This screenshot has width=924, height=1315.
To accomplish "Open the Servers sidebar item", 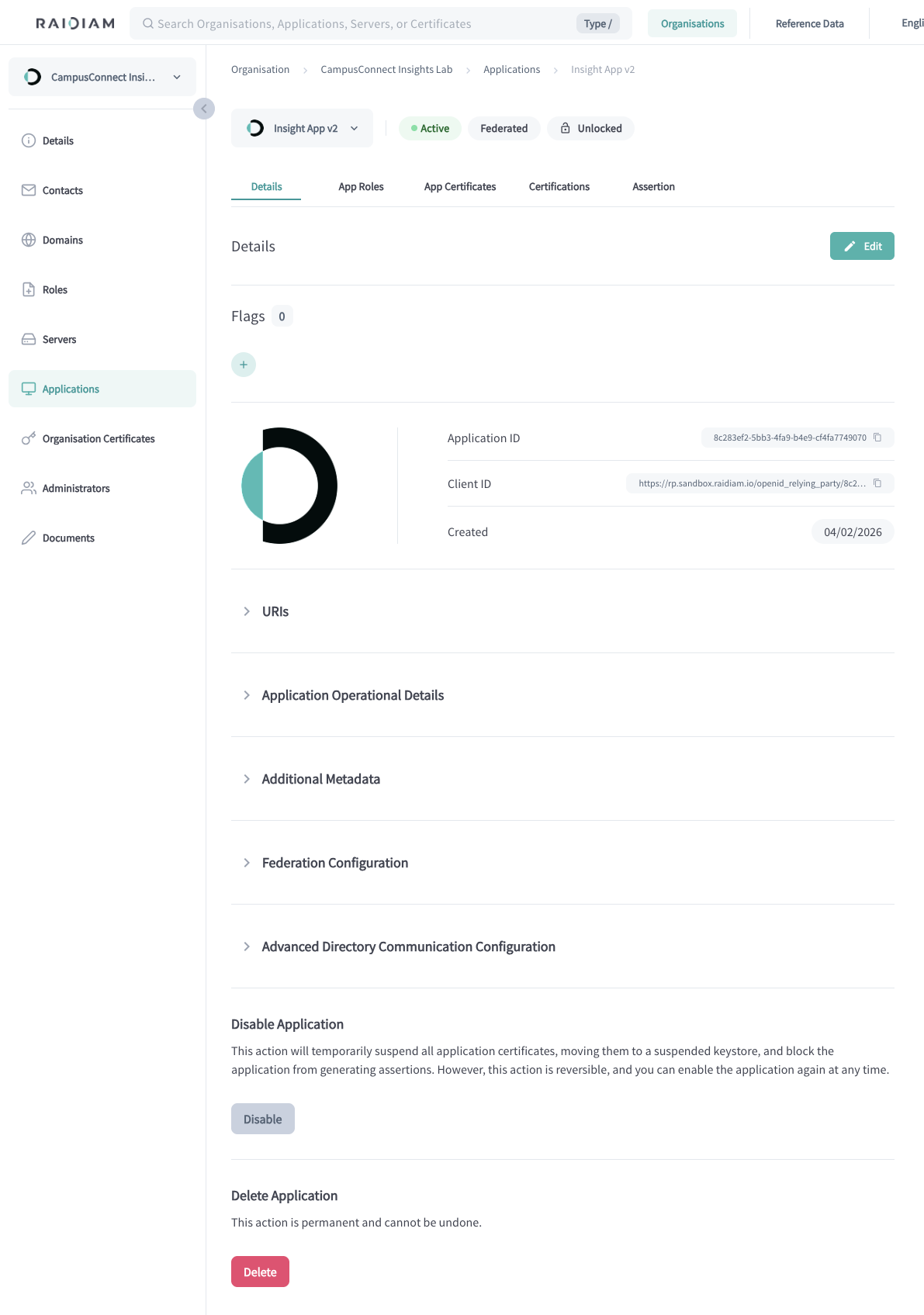I will 59,339.
